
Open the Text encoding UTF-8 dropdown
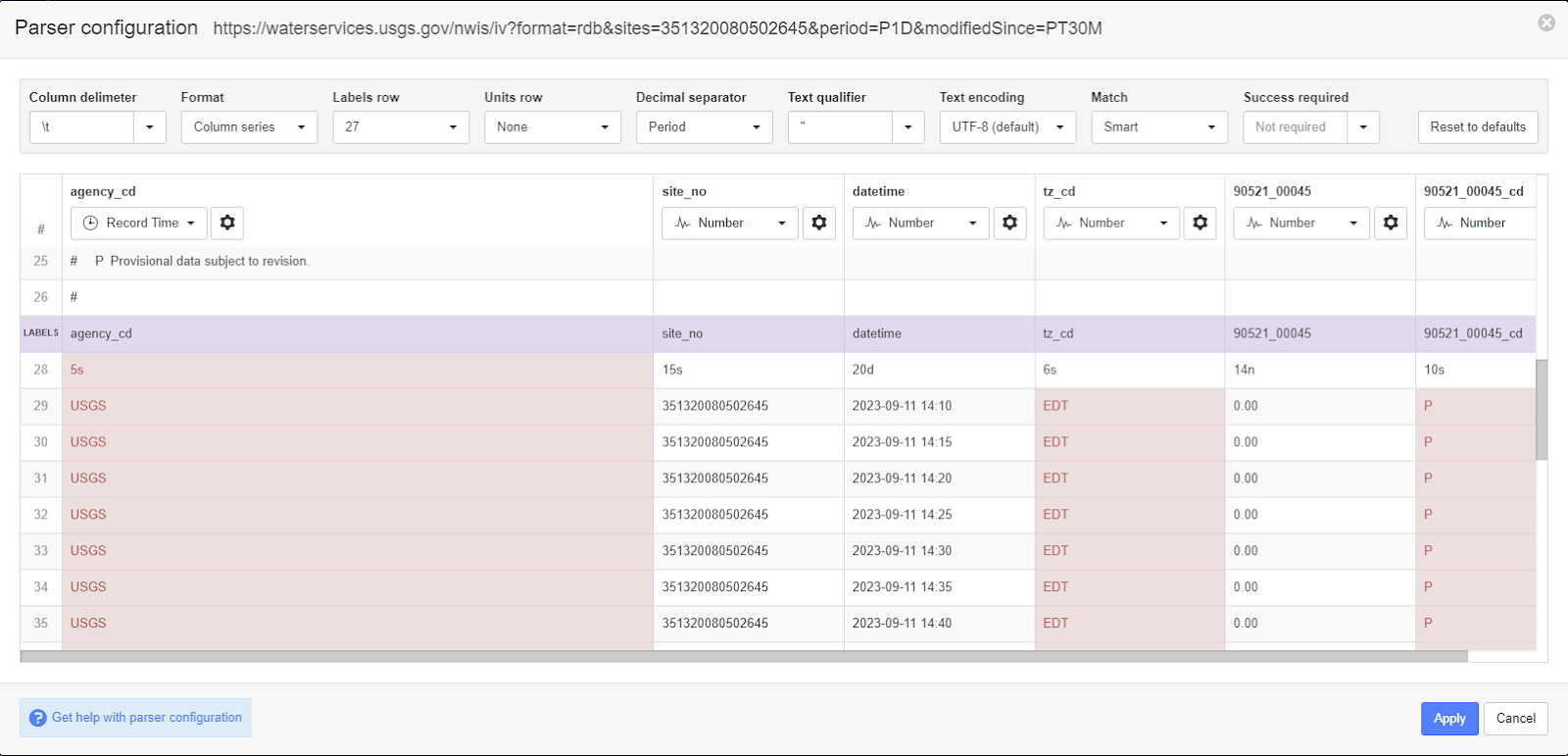pos(1007,127)
